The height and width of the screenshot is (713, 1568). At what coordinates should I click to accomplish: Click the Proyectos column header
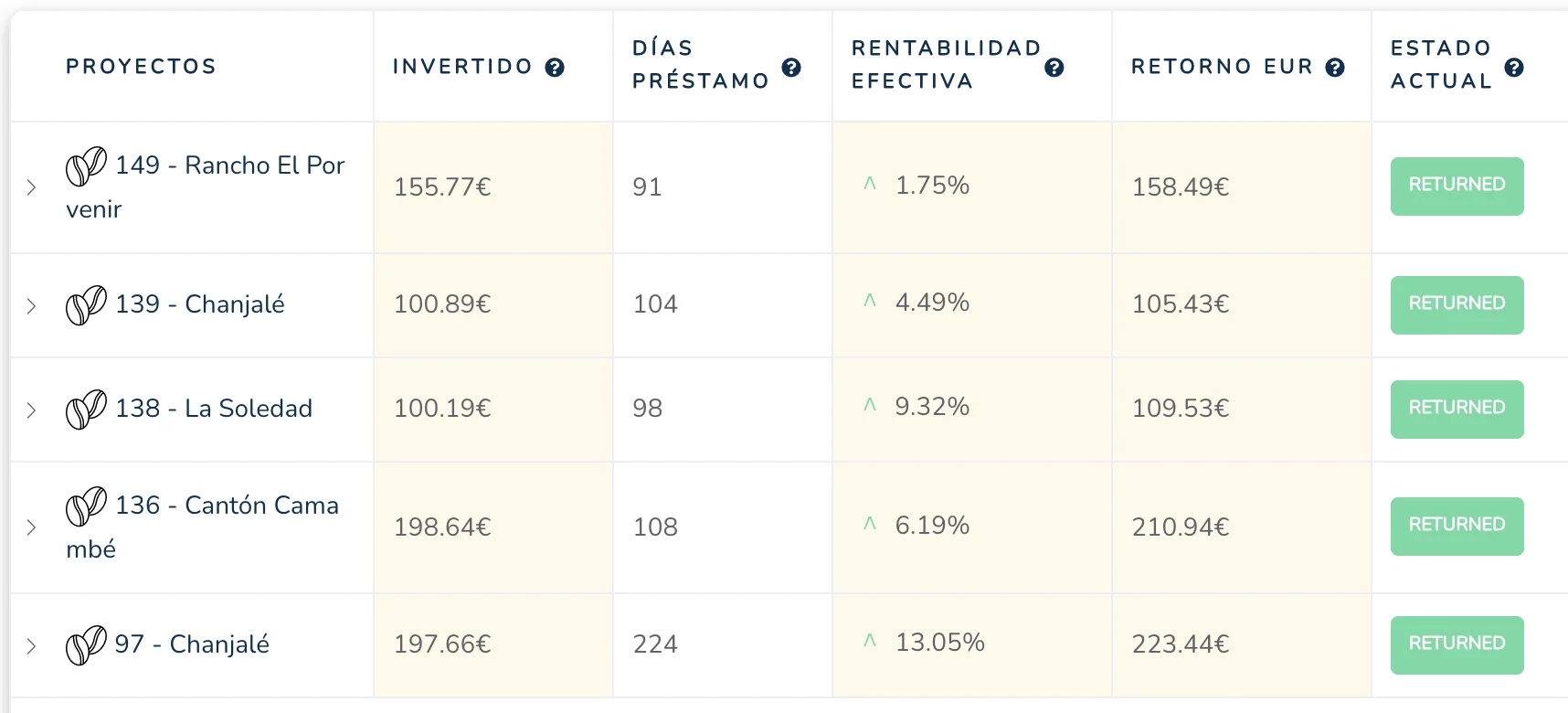[141, 67]
